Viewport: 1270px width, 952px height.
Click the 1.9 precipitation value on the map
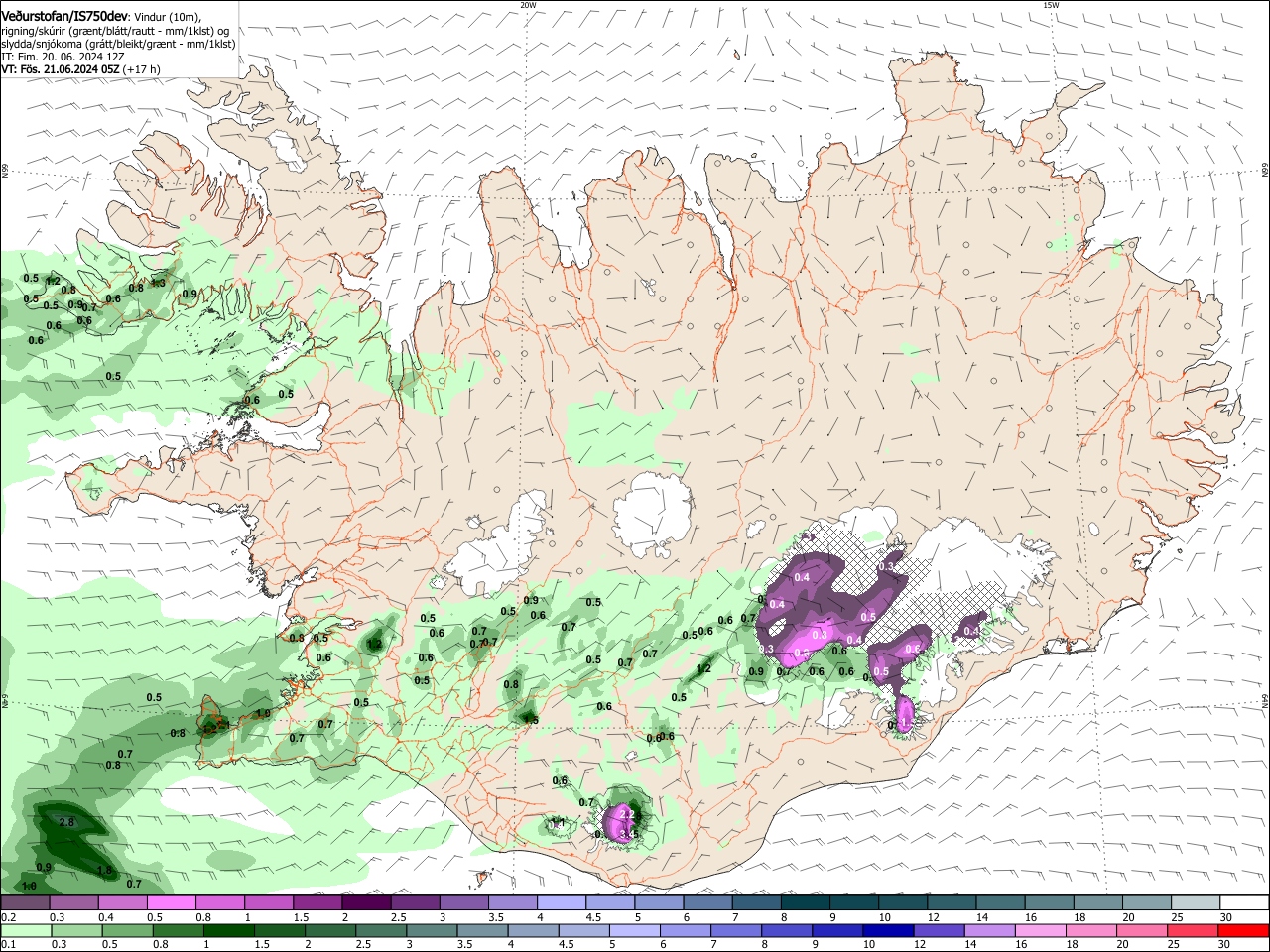[x=263, y=714]
